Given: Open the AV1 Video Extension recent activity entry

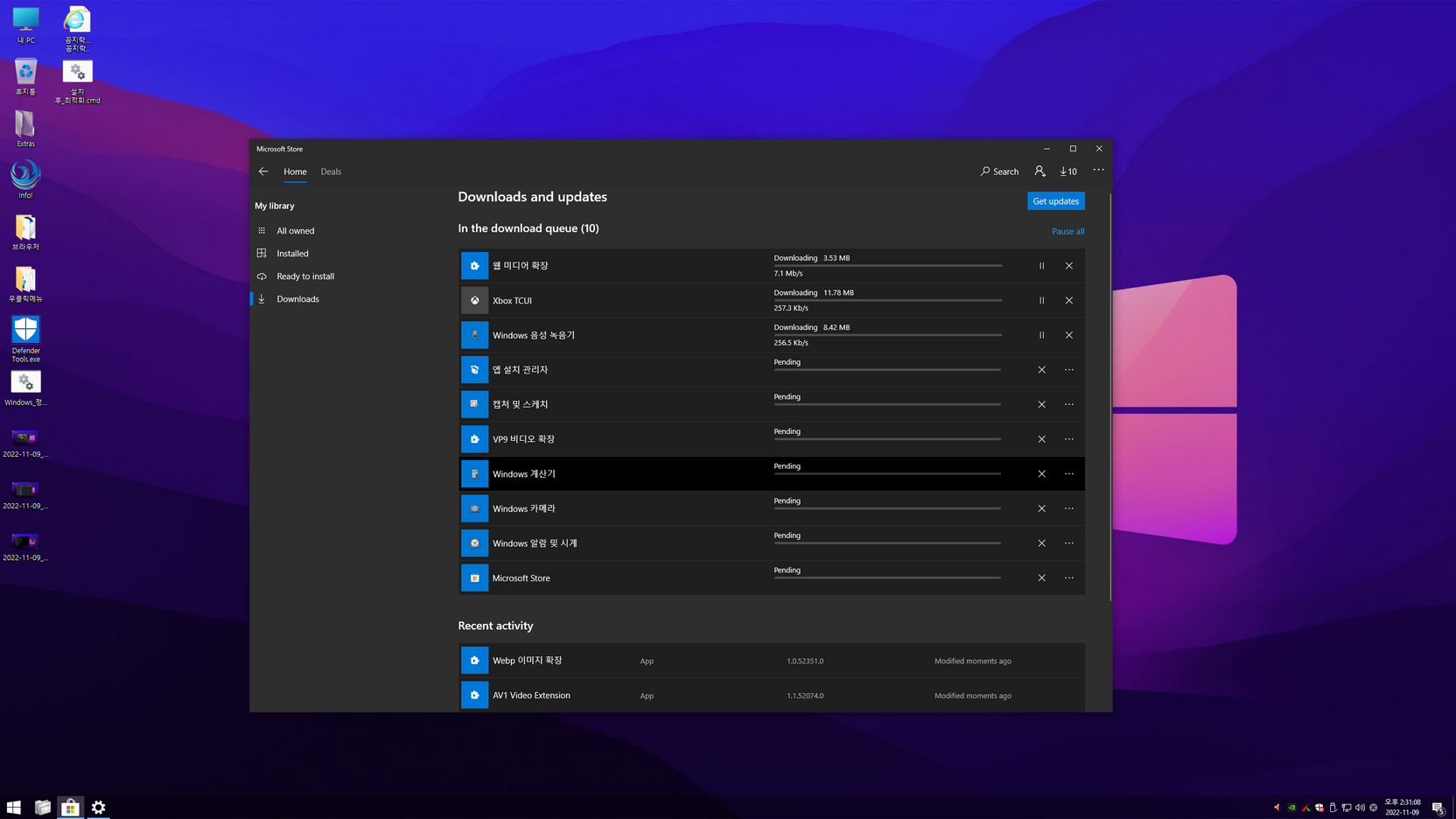Looking at the screenshot, I should point(772,696).
